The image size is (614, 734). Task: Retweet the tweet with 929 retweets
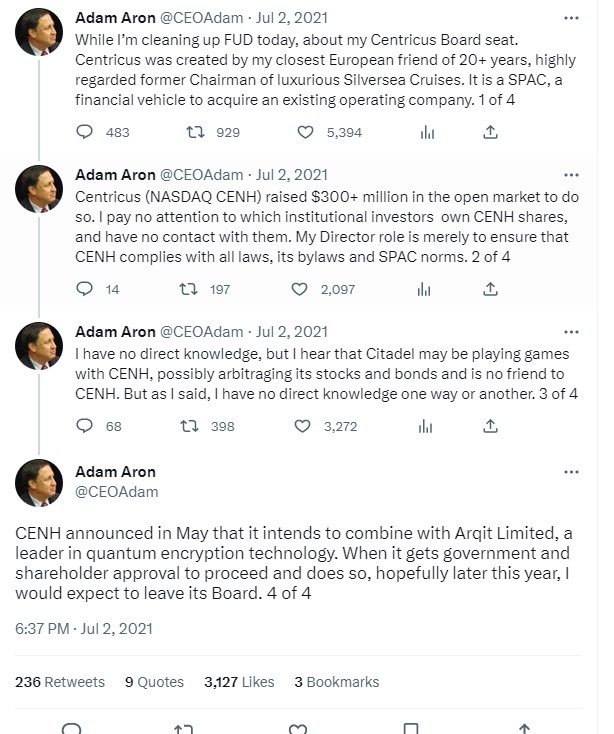pyautogui.click(x=195, y=132)
